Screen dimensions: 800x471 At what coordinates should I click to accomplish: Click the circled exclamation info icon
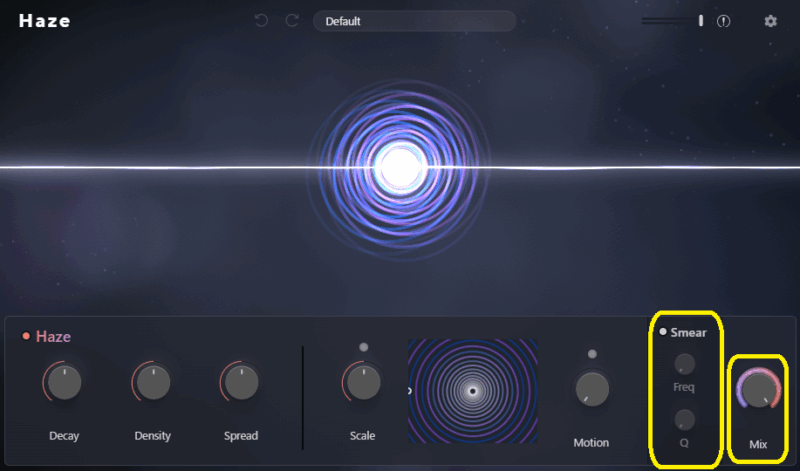pyautogui.click(x=724, y=21)
